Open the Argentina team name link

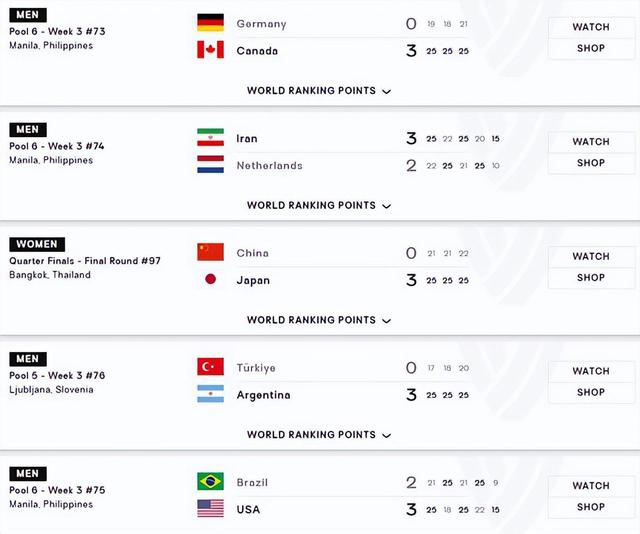[263, 395]
